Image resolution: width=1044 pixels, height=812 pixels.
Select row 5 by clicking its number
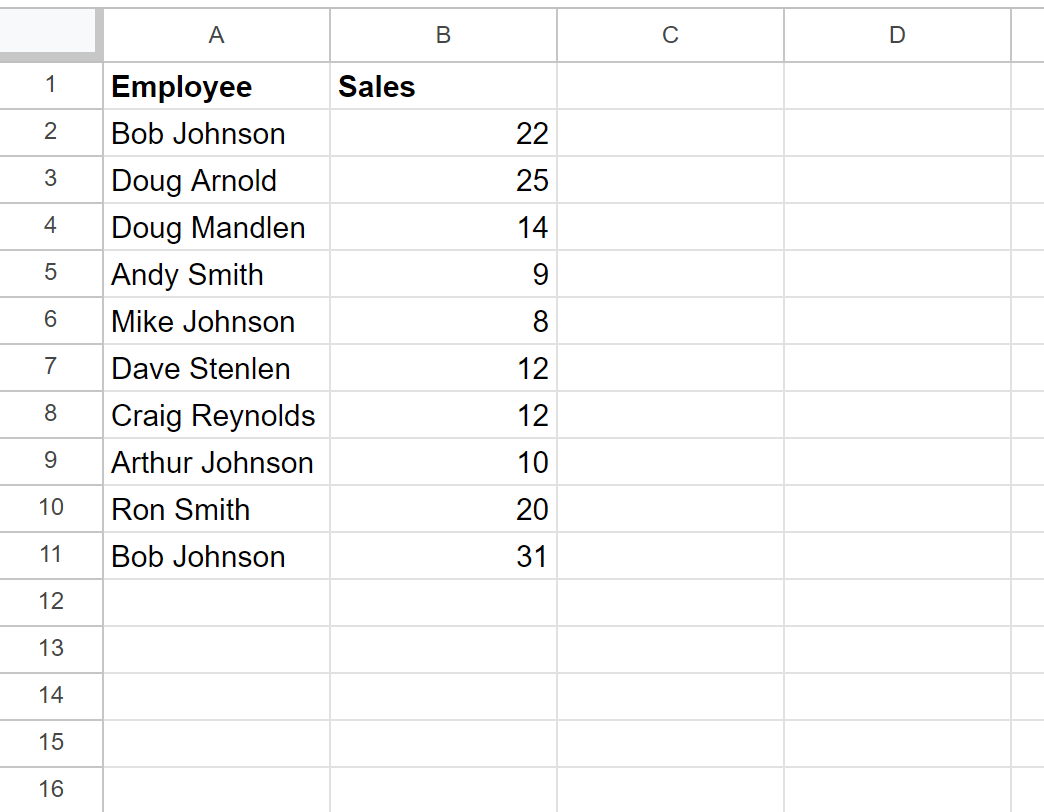[x=51, y=274]
